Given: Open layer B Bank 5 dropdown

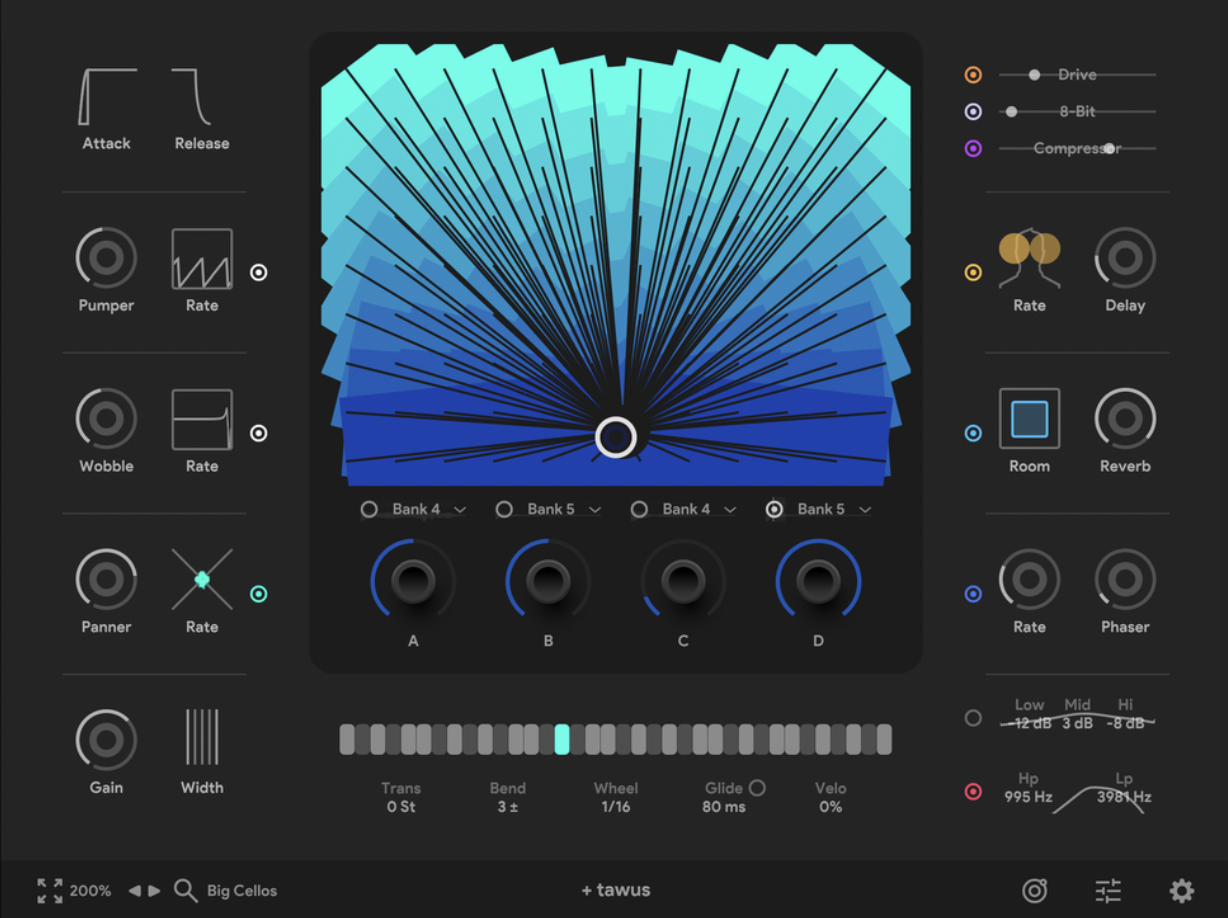Looking at the screenshot, I should coord(564,509).
